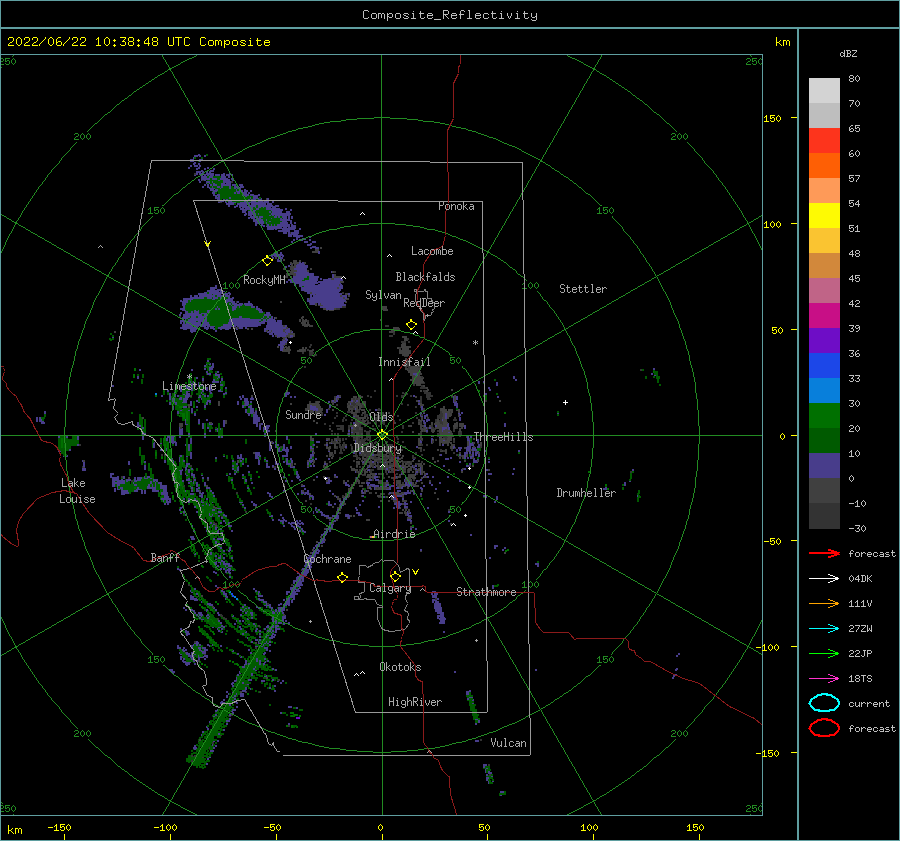
Task: Click the Cochrane label
Action: [327, 559]
